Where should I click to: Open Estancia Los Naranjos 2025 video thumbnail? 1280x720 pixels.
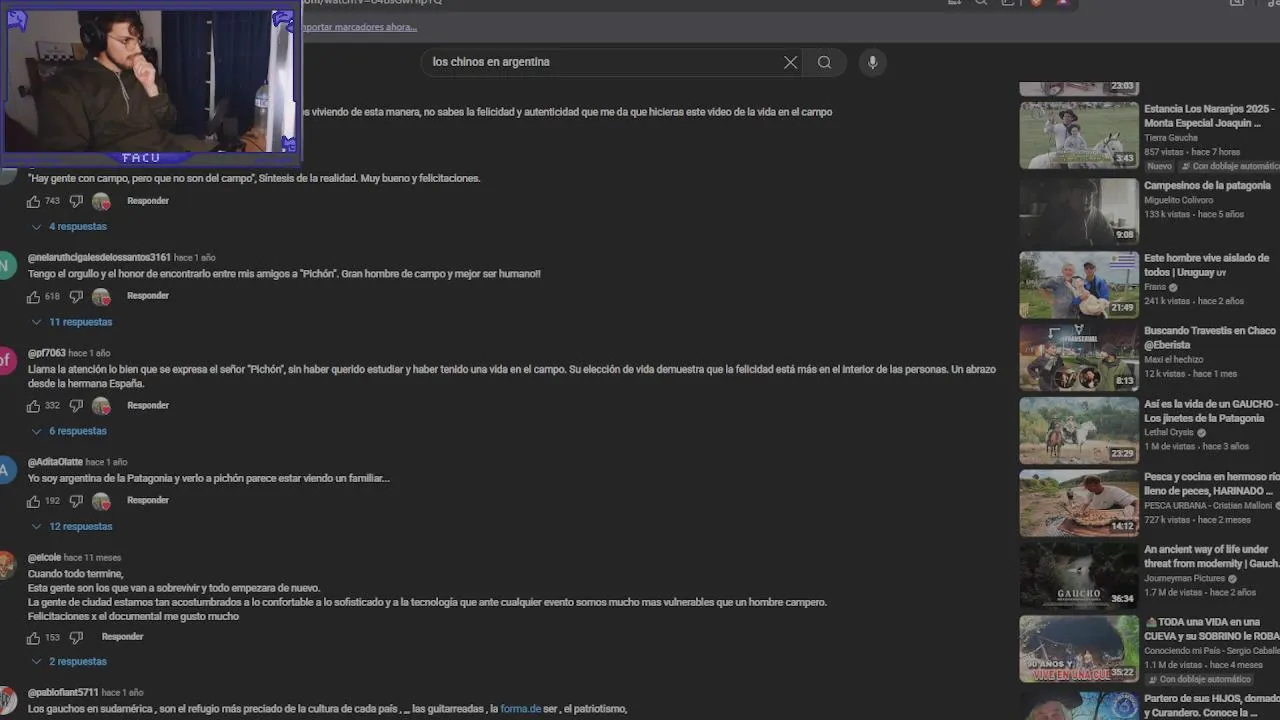click(1079, 135)
